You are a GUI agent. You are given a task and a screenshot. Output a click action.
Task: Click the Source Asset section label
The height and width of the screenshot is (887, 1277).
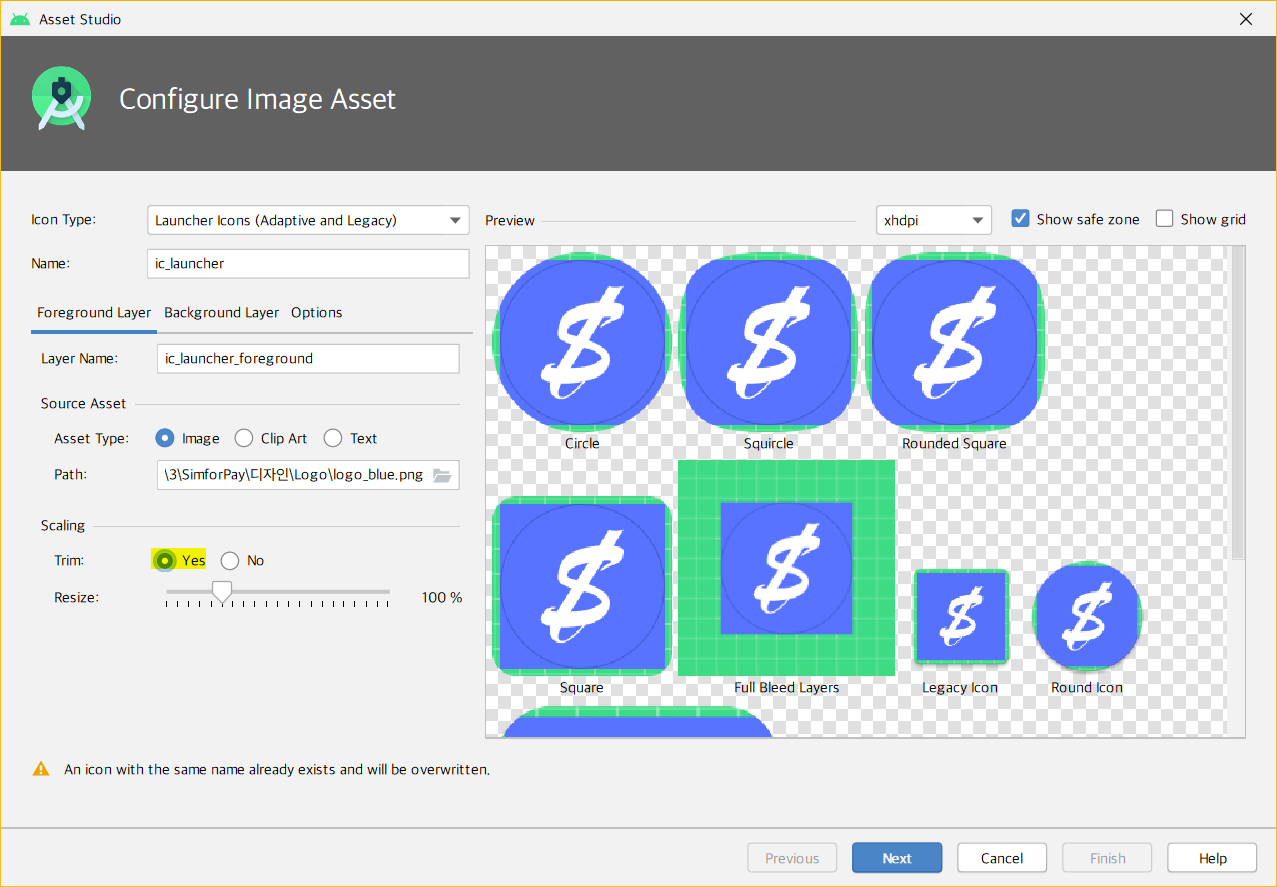tap(83, 404)
